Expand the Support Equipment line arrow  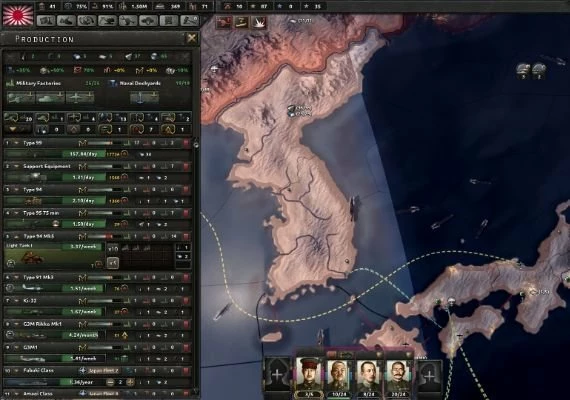(16, 166)
